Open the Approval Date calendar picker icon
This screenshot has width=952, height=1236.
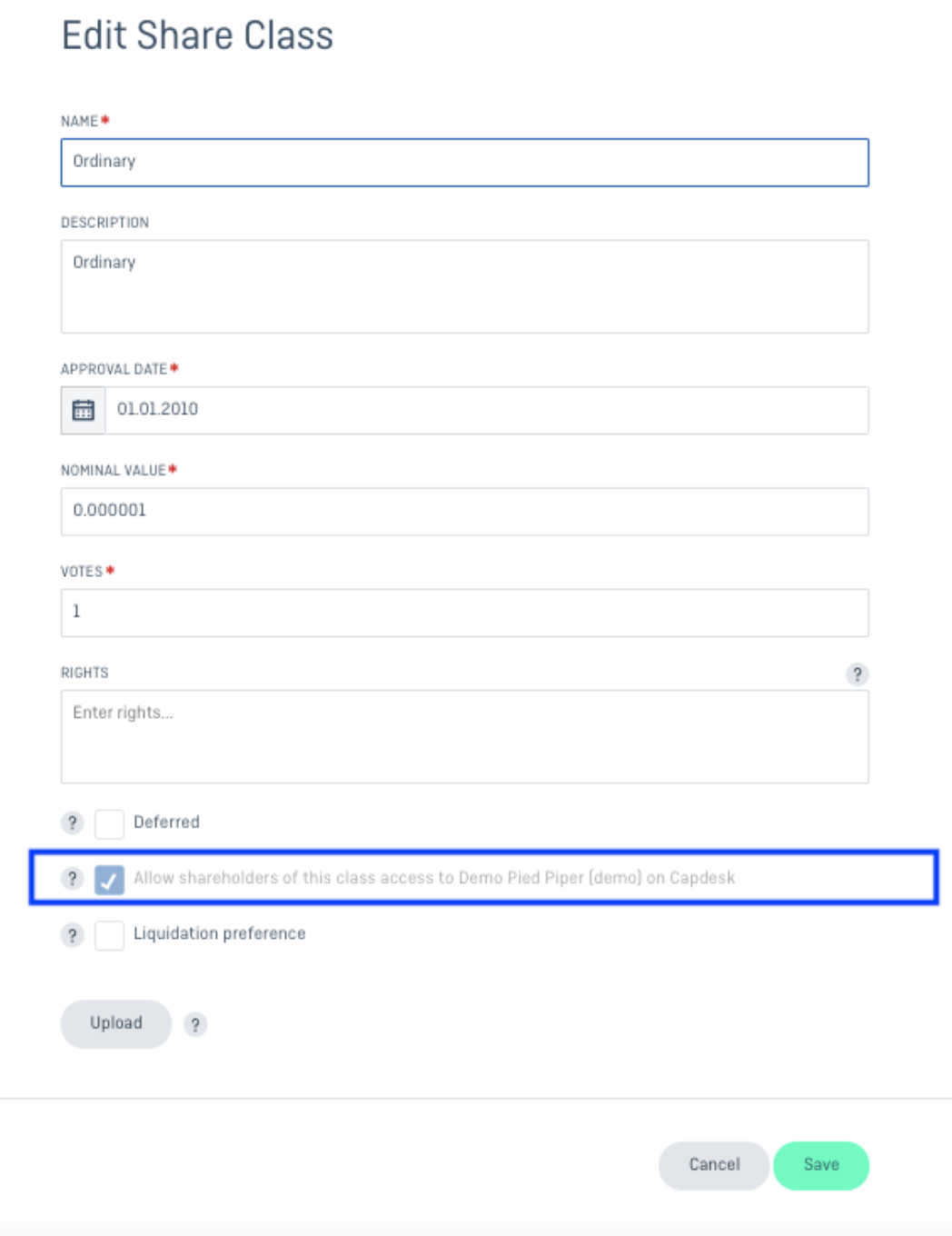pos(84,410)
